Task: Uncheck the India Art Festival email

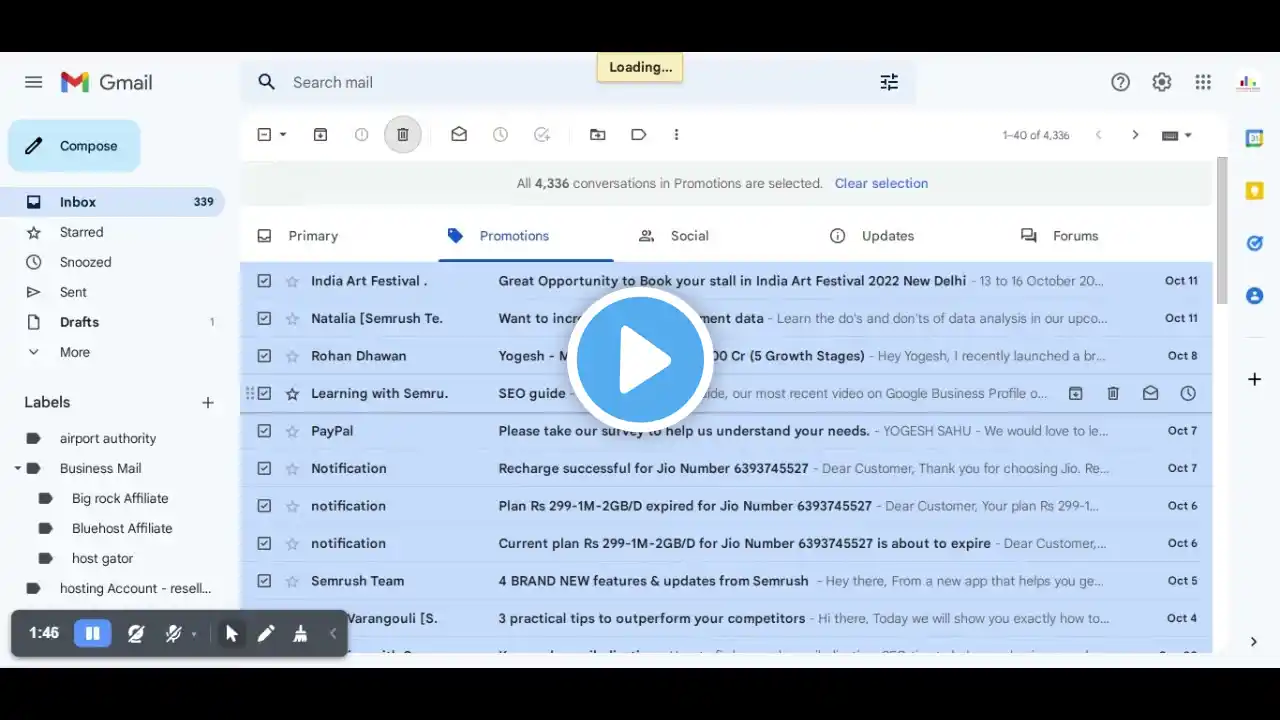Action: pyautogui.click(x=264, y=281)
